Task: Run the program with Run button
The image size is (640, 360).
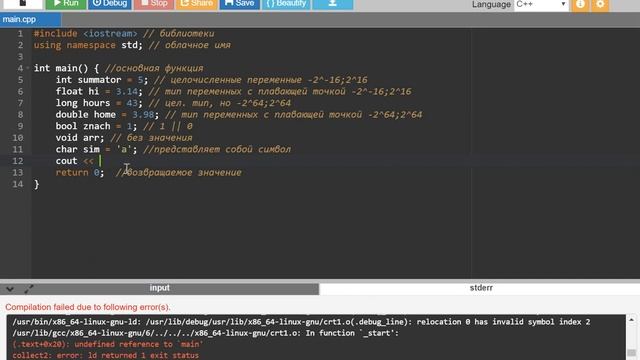Action: point(66,4)
